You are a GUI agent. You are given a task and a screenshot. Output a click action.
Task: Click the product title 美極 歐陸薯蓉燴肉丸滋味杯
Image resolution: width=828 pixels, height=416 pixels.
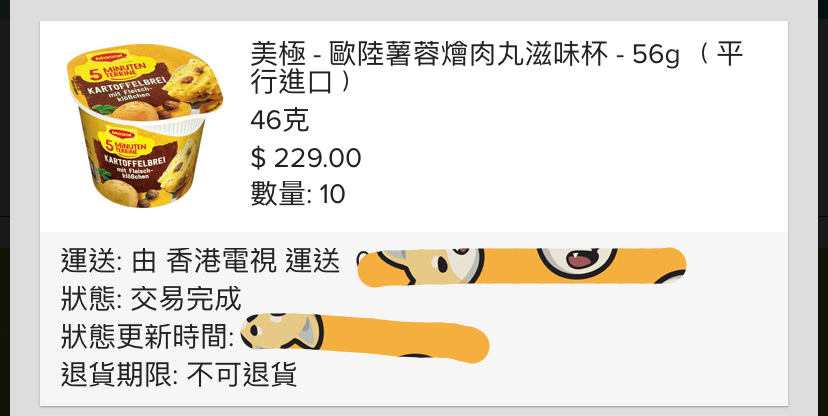click(x=497, y=68)
